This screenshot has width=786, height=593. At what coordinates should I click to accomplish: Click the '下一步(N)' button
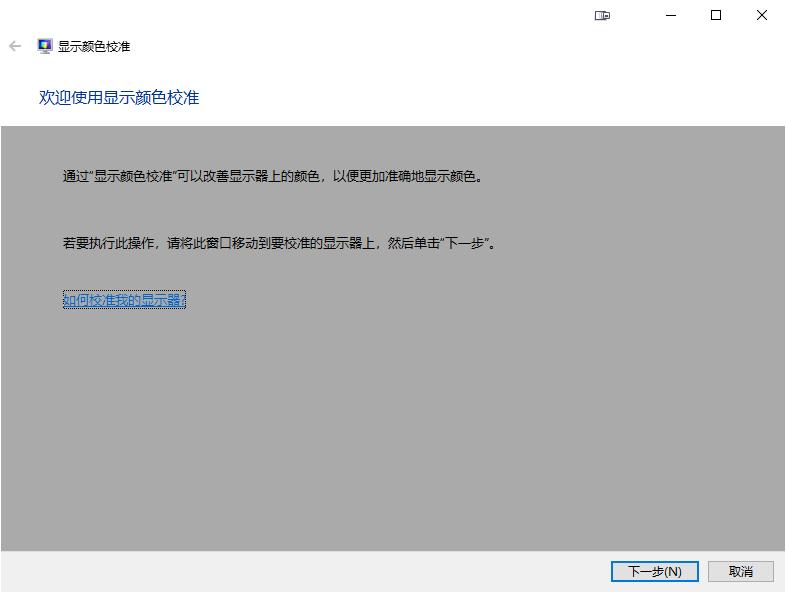[655, 571]
